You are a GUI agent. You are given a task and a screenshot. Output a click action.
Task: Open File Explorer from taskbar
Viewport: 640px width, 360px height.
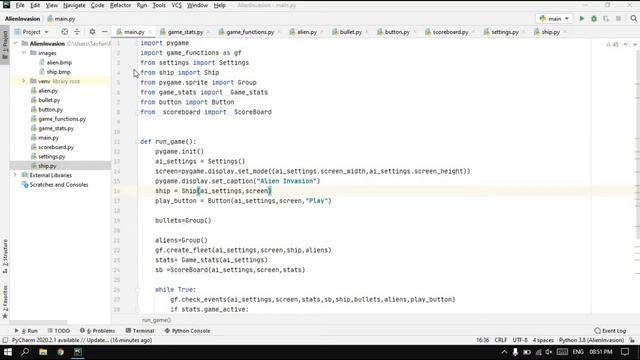pos(43,352)
